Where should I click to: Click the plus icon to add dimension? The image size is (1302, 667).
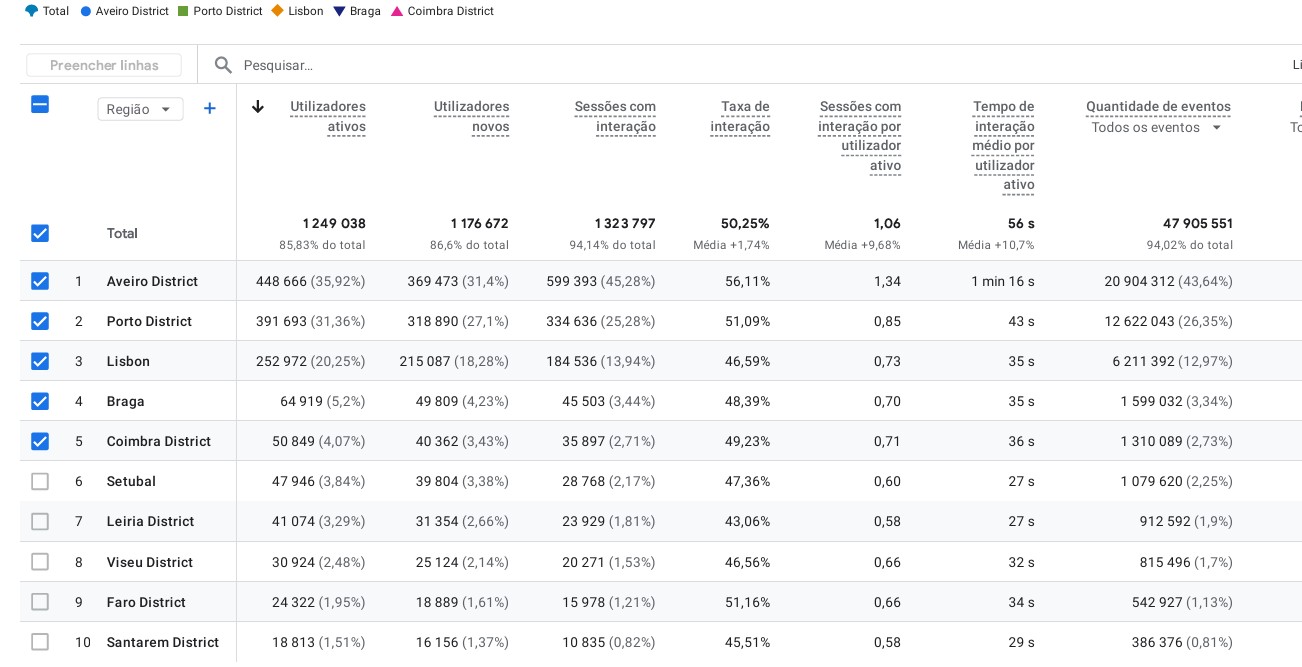point(209,108)
